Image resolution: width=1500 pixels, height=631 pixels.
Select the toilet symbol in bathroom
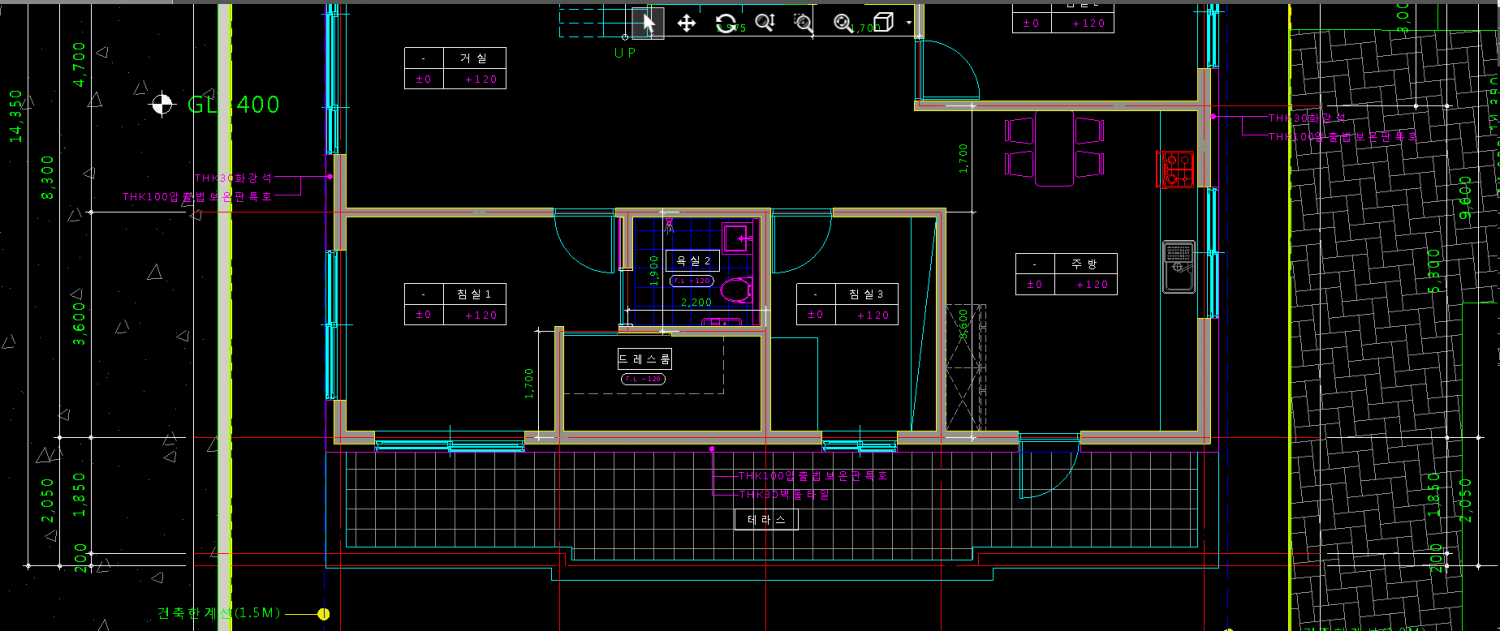[736, 290]
